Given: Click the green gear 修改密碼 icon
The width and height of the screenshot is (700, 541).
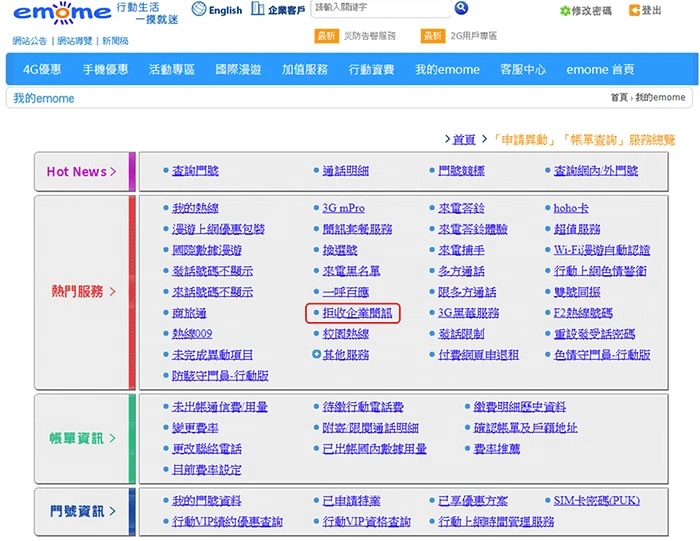Looking at the screenshot, I should (565, 11).
